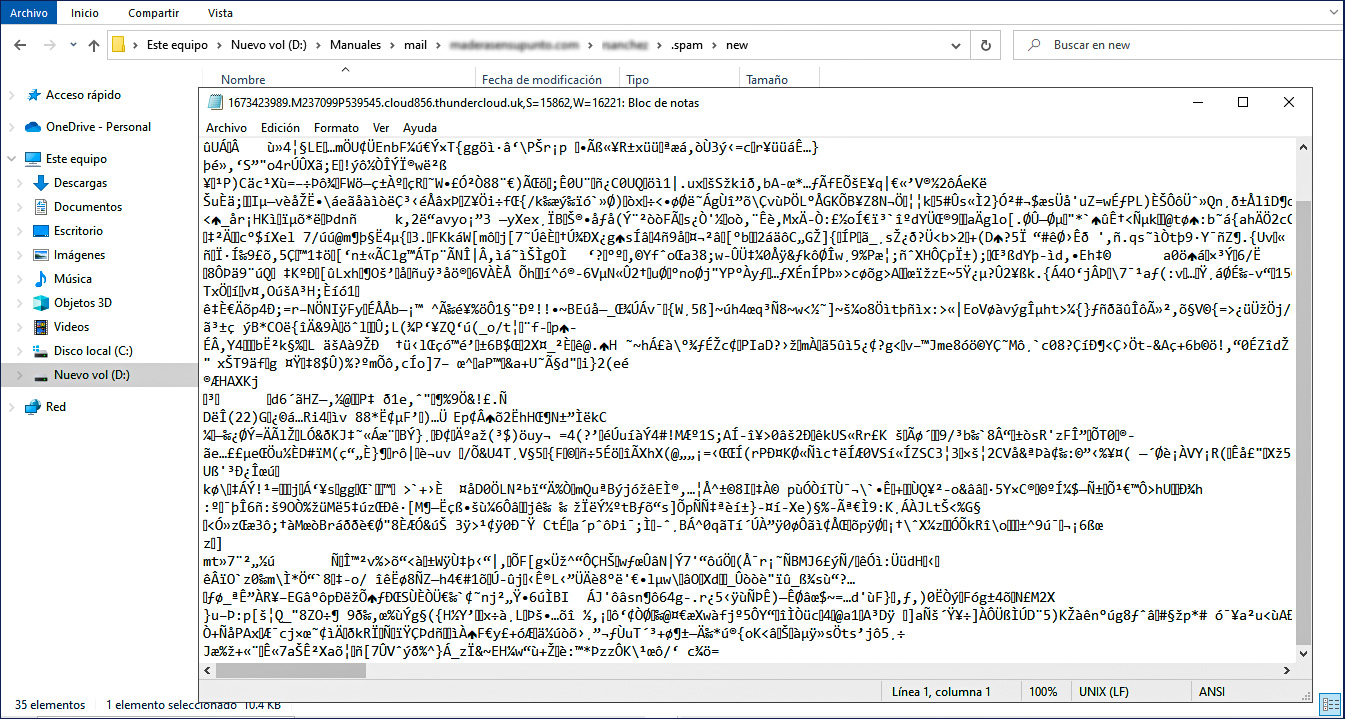
Task: Select the Música folder icon
Action: (x=43, y=279)
